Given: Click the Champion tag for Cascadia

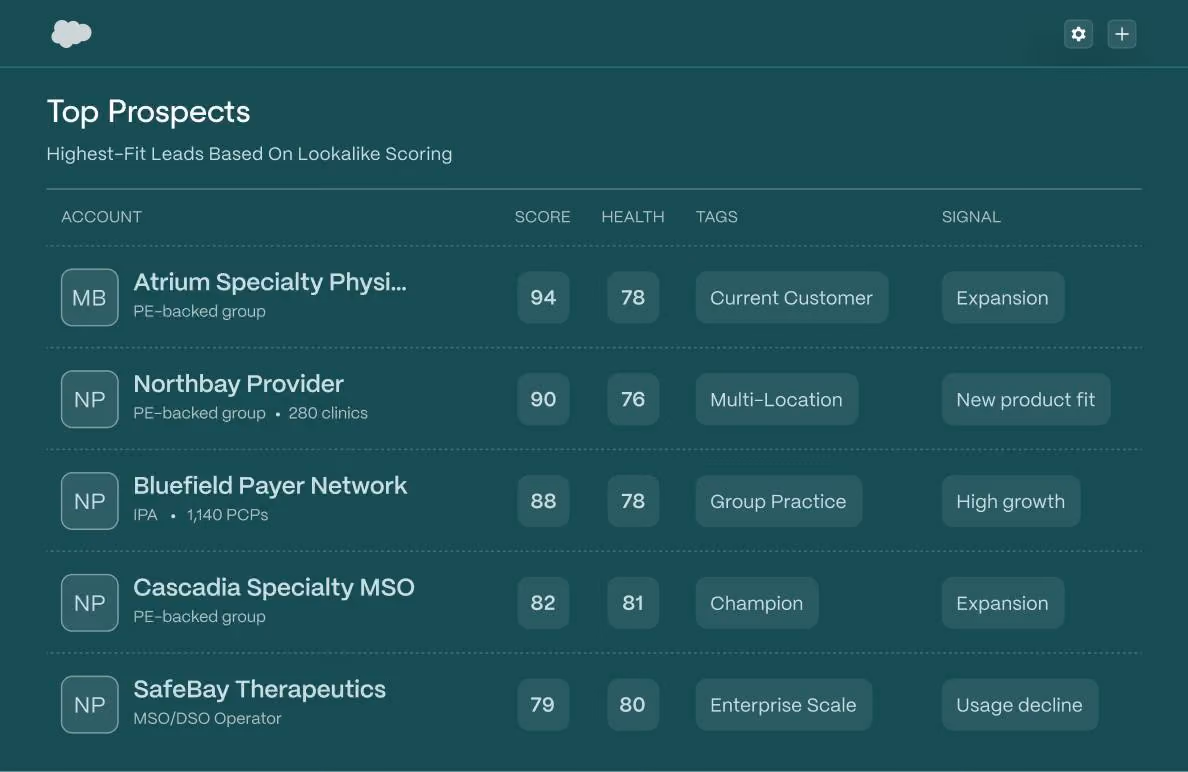Looking at the screenshot, I should tap(757, 603).
